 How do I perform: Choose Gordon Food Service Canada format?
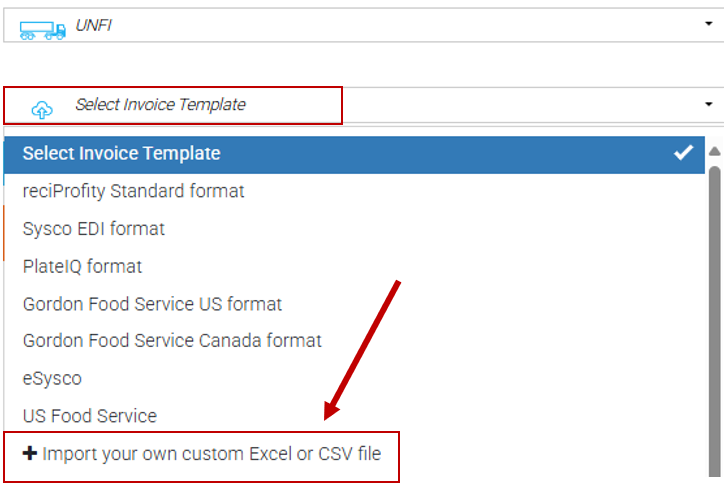pos(172,341)
